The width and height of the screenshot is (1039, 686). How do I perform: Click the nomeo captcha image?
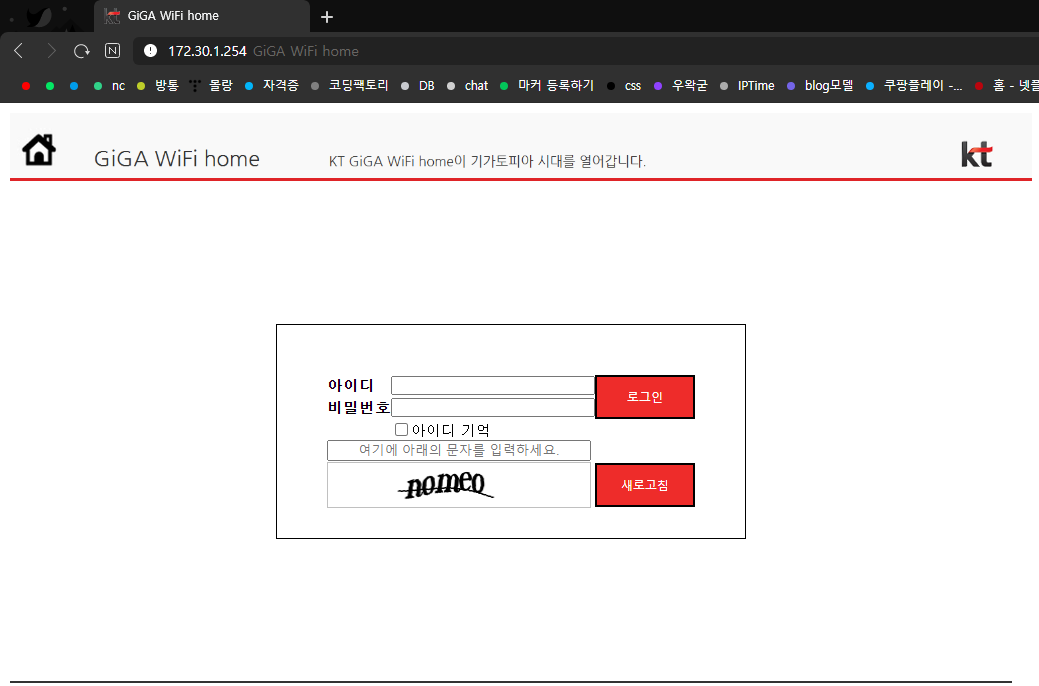(x=459, y=485)
